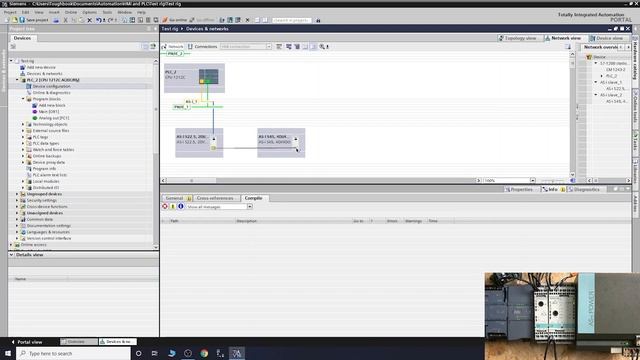The image size is (640, 360).
Task: Open the Window menu
Action: tap(124, 12)
